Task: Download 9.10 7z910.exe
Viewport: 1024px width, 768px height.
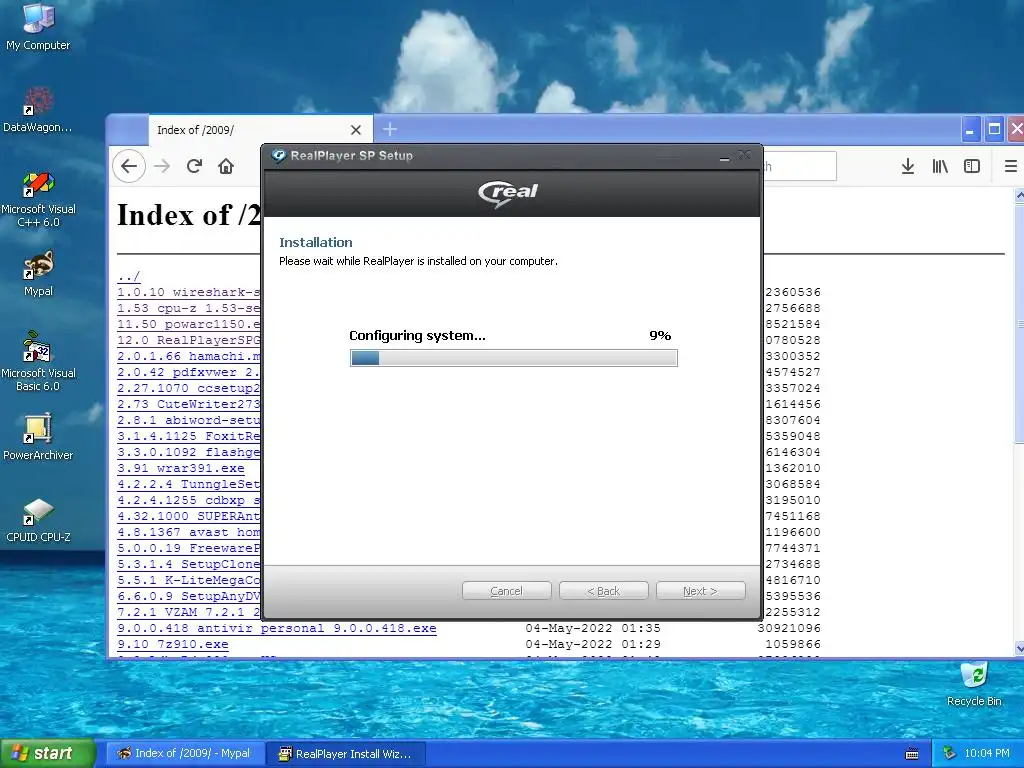Action: 173,644
